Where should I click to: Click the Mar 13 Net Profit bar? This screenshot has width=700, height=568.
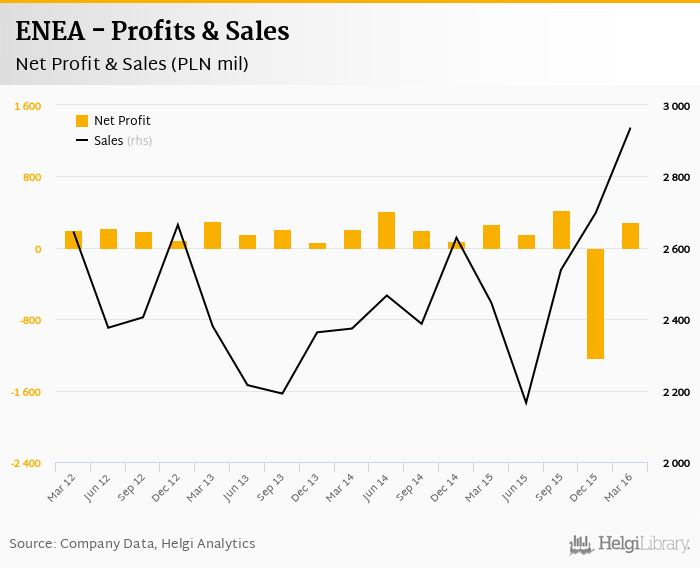(212, 235)
